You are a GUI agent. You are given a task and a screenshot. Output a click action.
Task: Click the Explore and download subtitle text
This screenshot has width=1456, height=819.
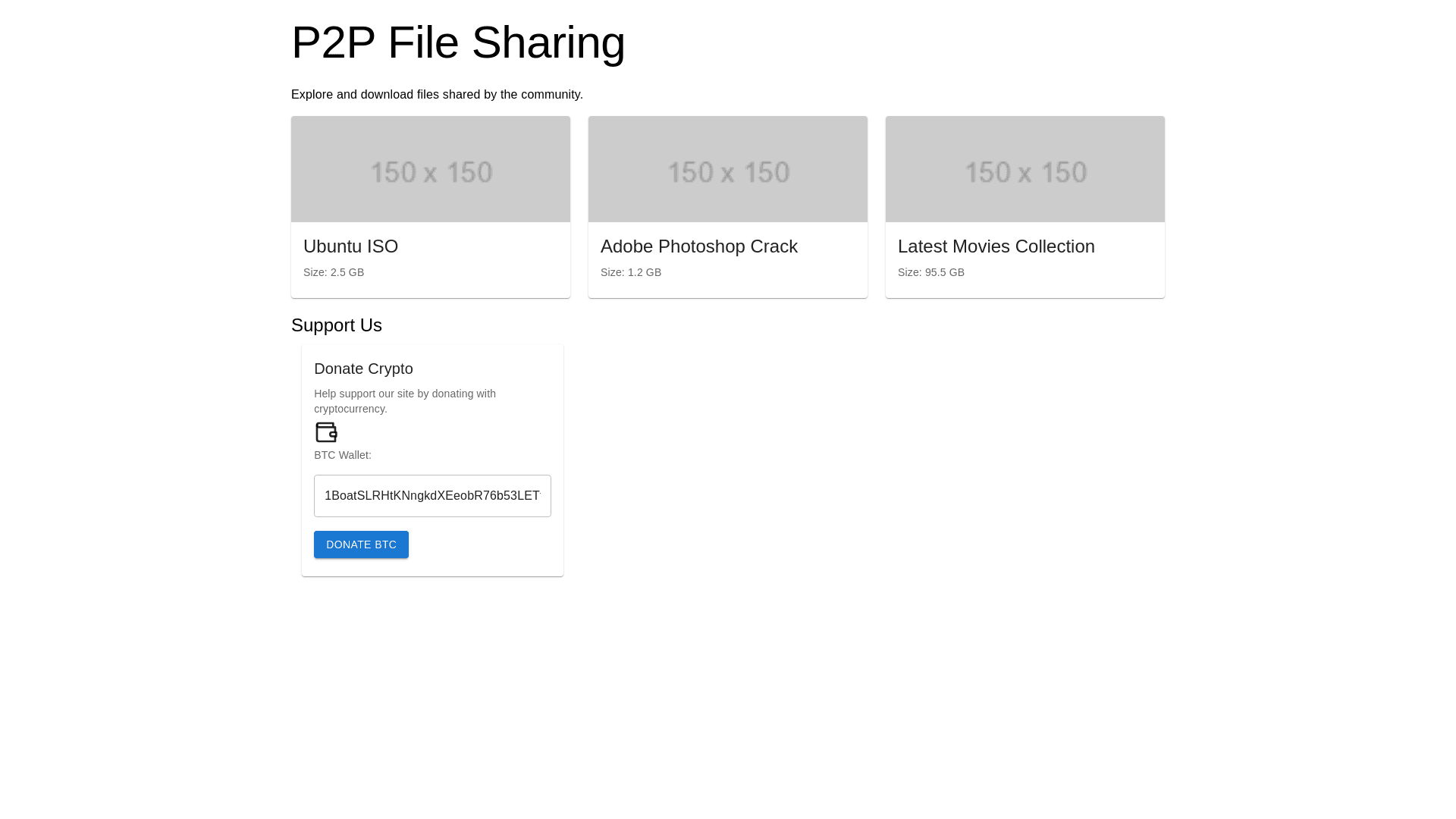pyautogui.click(x=437, y=95)
